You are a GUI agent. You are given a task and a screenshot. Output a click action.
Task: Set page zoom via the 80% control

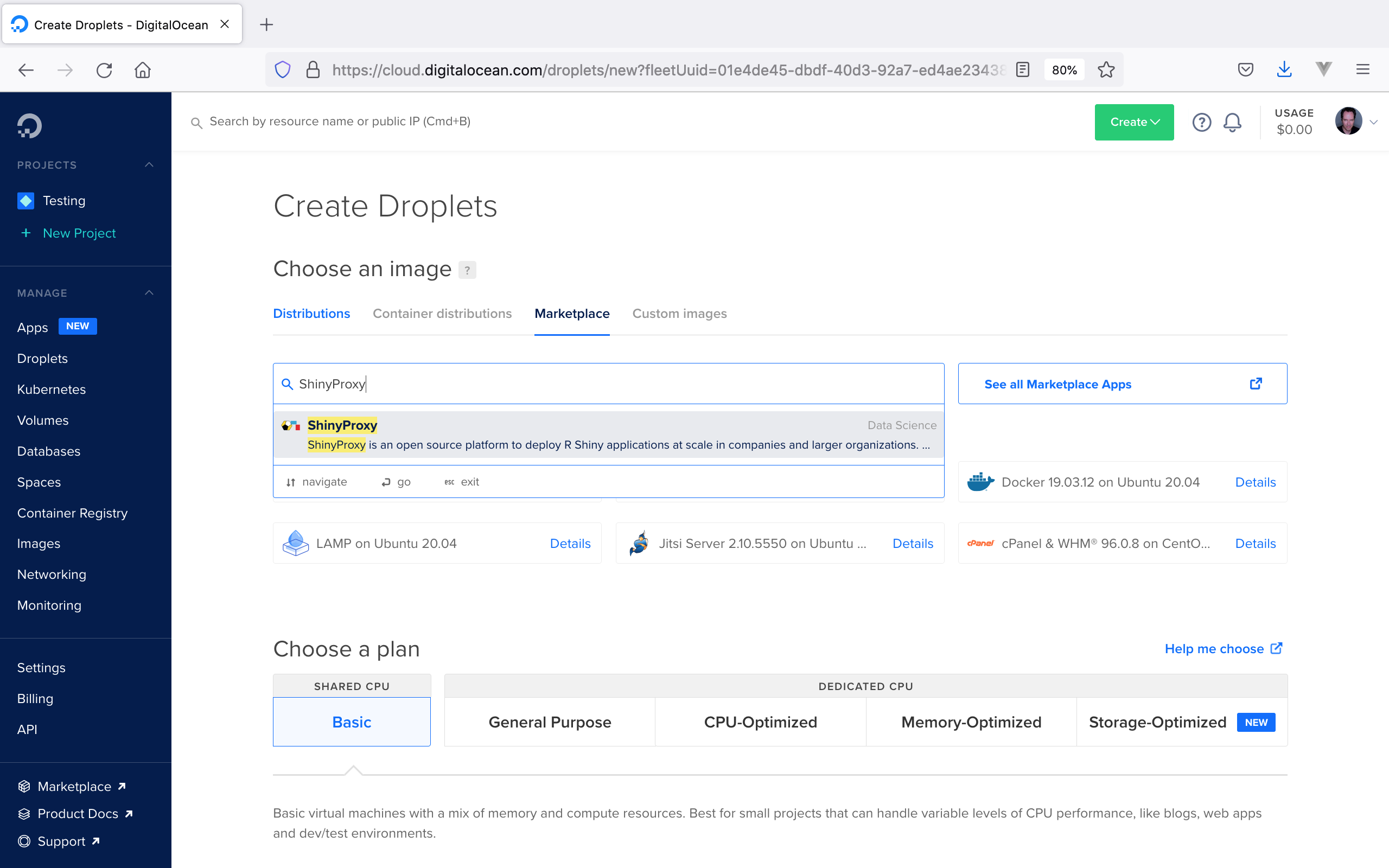coord(1063,69)
